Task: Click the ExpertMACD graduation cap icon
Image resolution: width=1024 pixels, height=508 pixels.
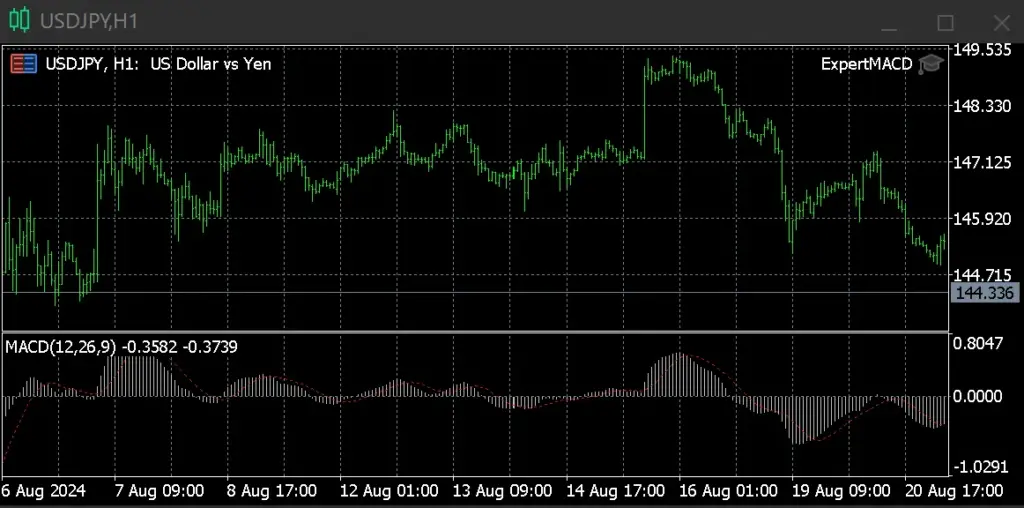Action: 931,64
